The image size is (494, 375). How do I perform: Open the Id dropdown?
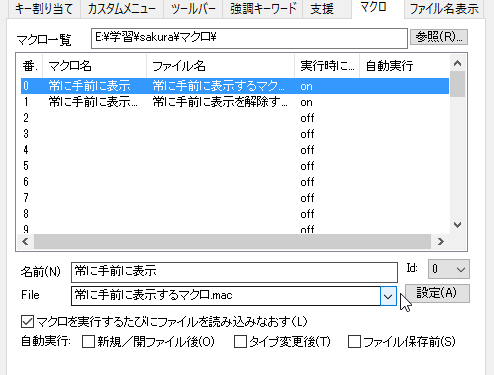coord(449,269)
